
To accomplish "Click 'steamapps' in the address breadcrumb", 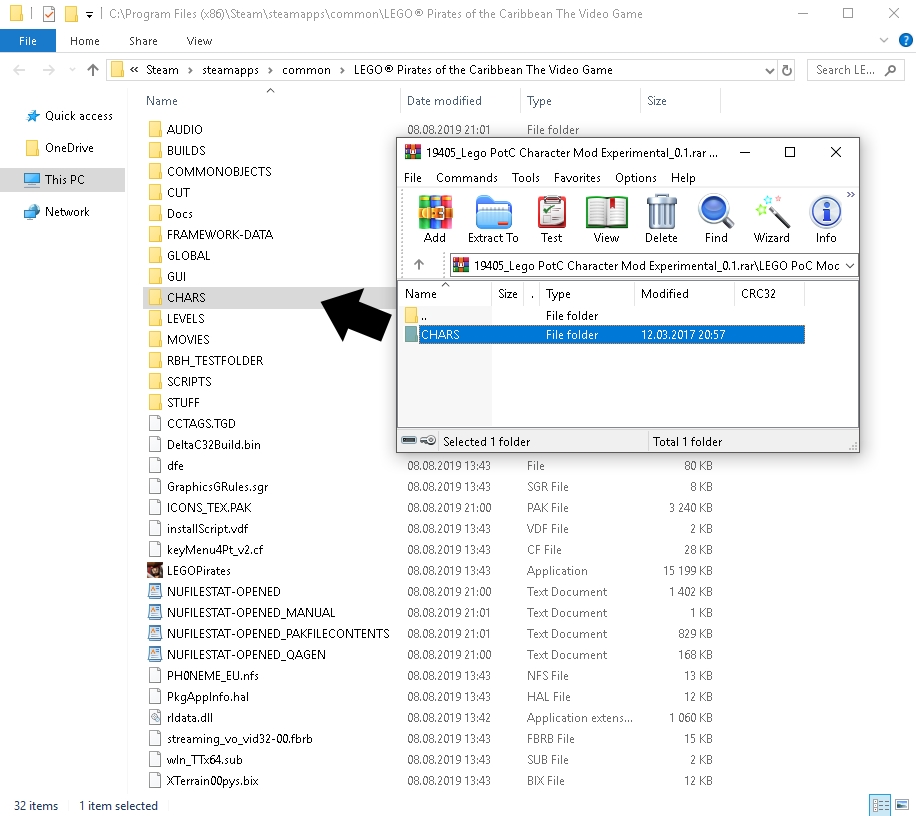I will coord(230,70).
